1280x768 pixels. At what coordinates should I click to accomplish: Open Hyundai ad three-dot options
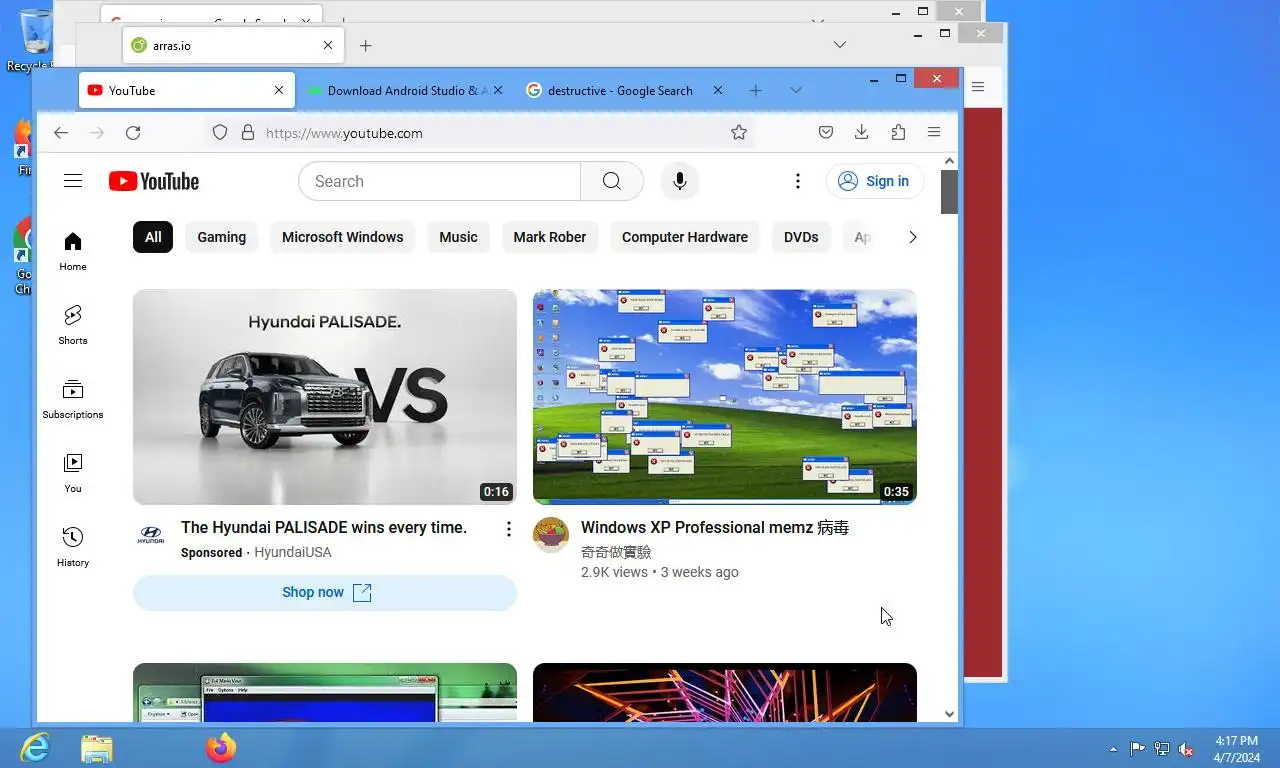coord(508,529)
